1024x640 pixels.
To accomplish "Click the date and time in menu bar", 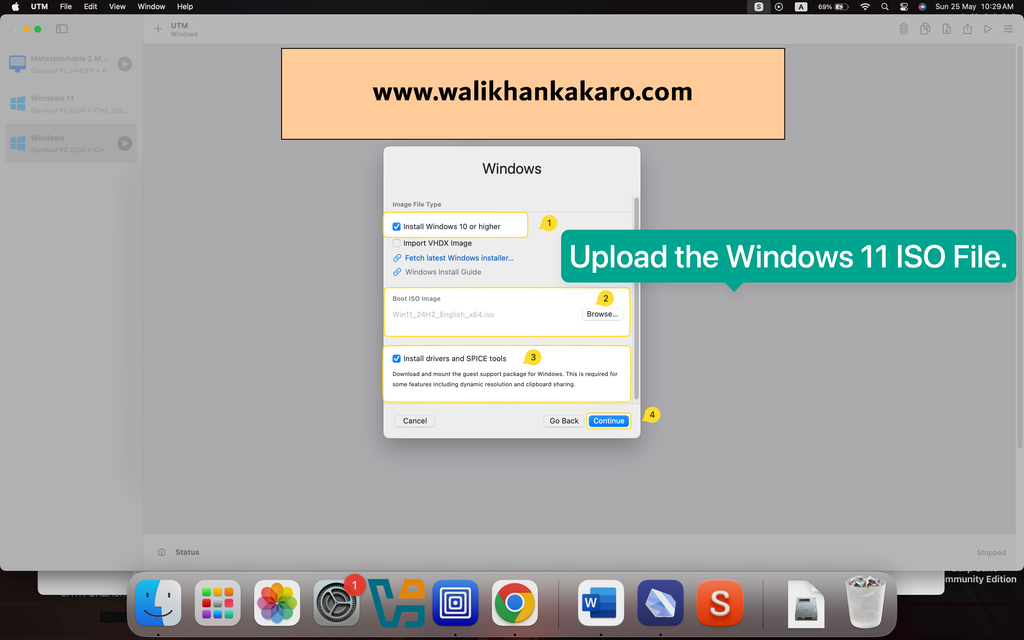I will coord(974,7).
